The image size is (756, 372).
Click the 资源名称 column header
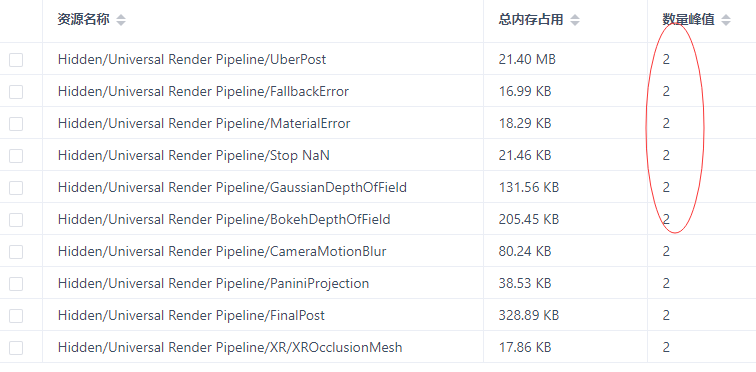click(x=83, y=20)
